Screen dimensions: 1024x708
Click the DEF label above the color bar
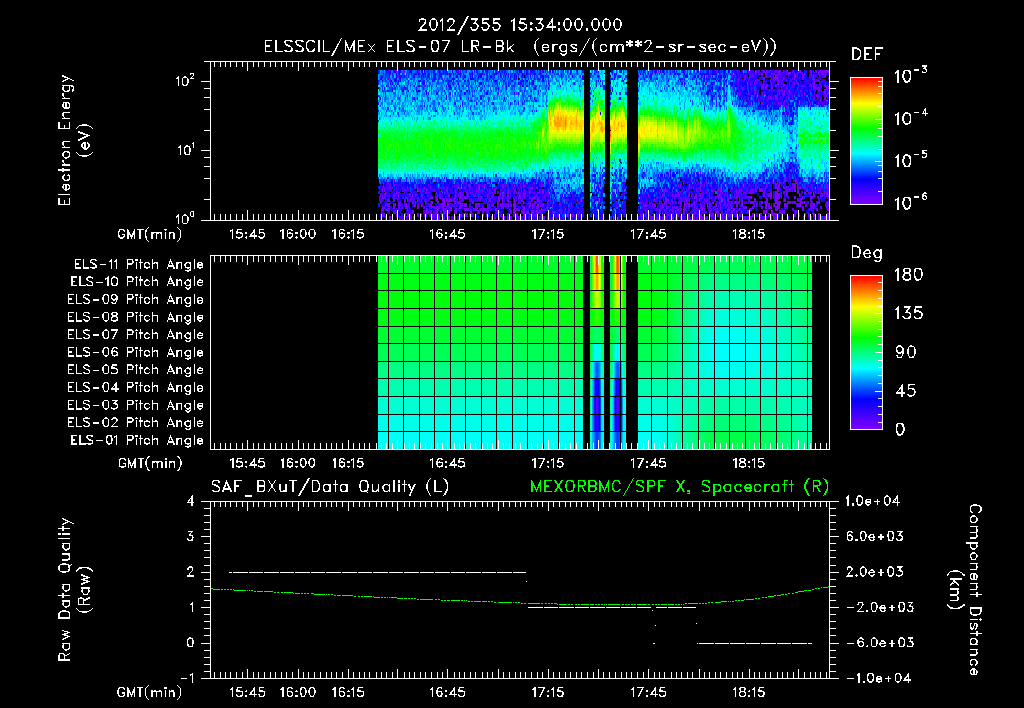click(867, 54)
